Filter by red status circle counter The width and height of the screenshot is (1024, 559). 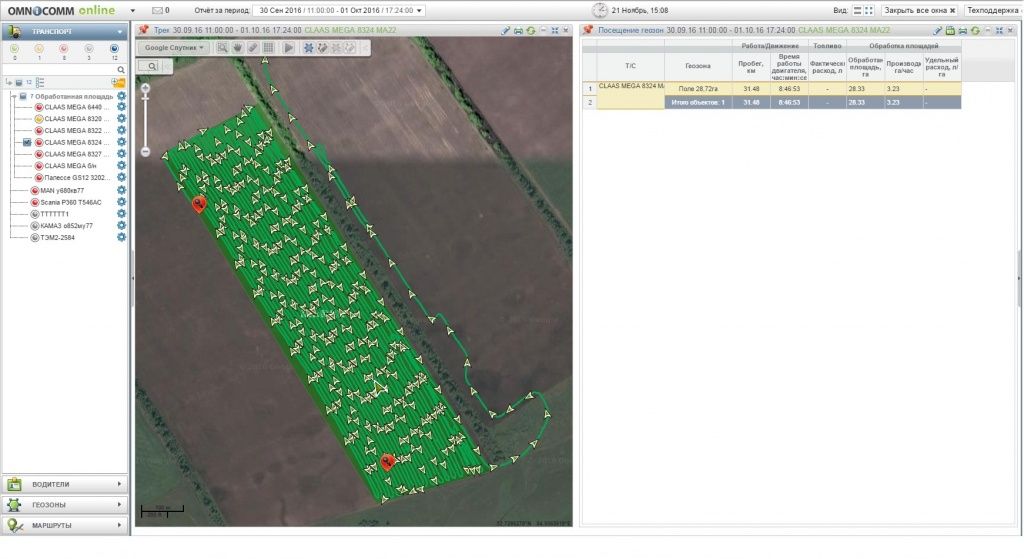pos(64,49)
